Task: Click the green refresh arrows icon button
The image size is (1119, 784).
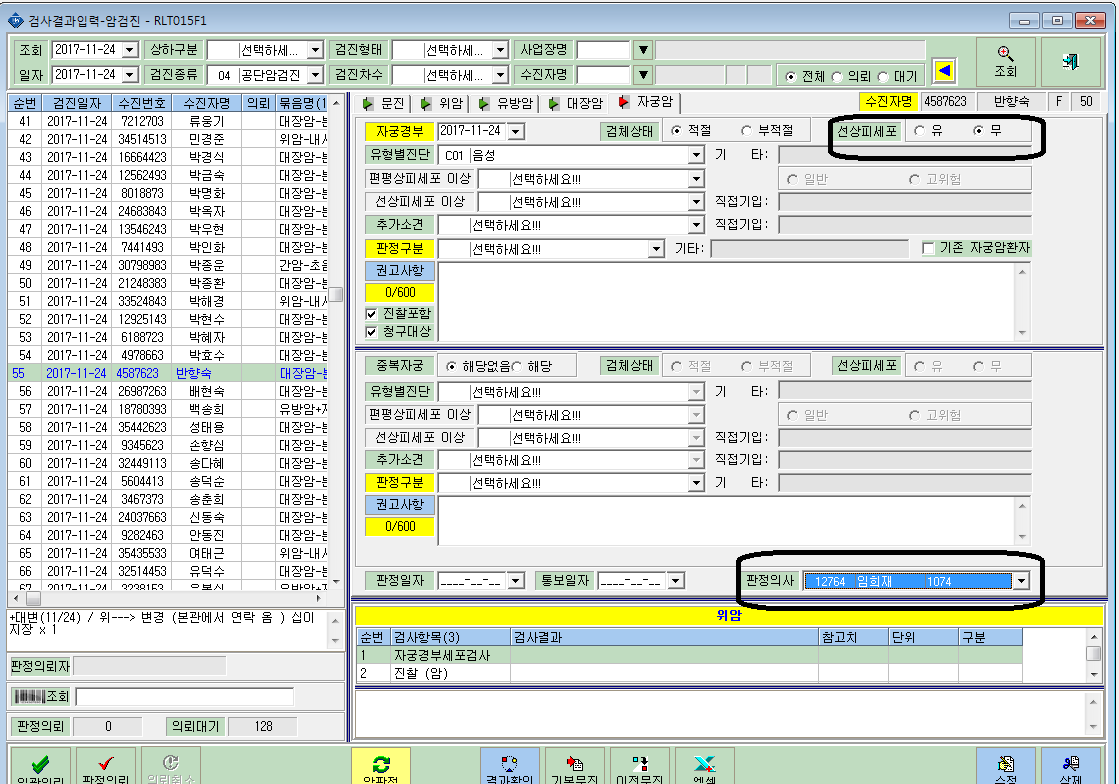Action: (x=380, y=768)
